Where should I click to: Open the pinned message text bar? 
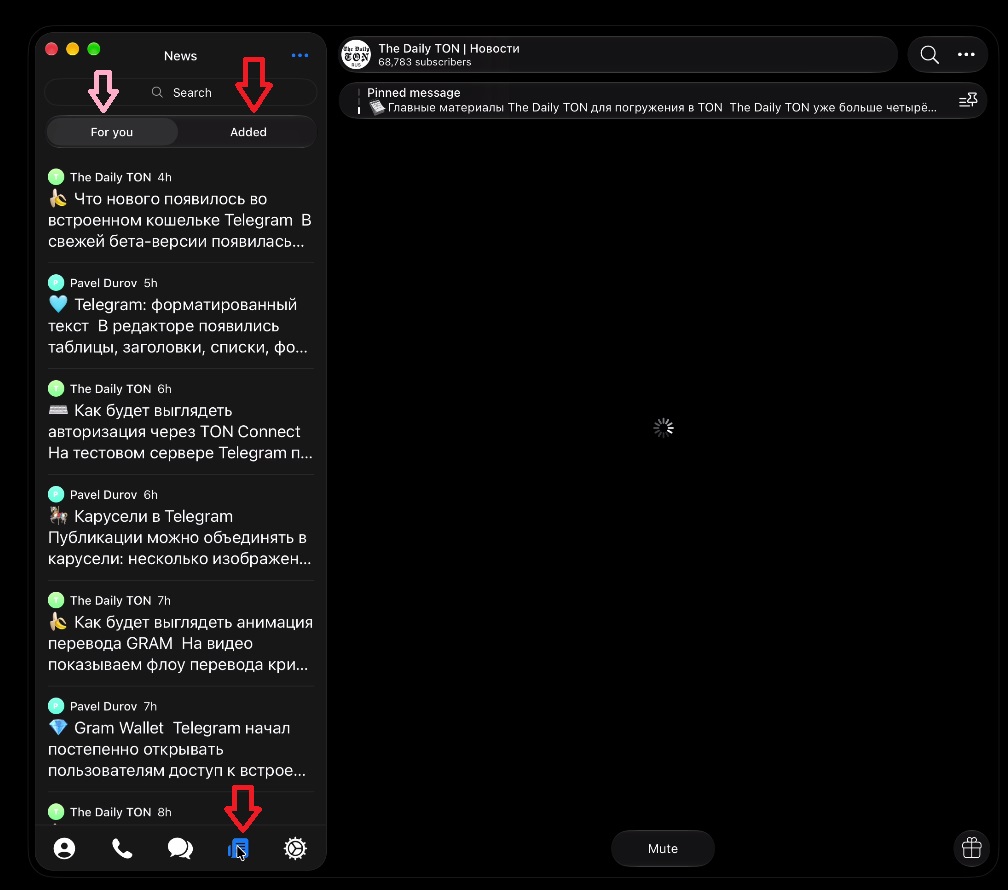pos(662,100)
